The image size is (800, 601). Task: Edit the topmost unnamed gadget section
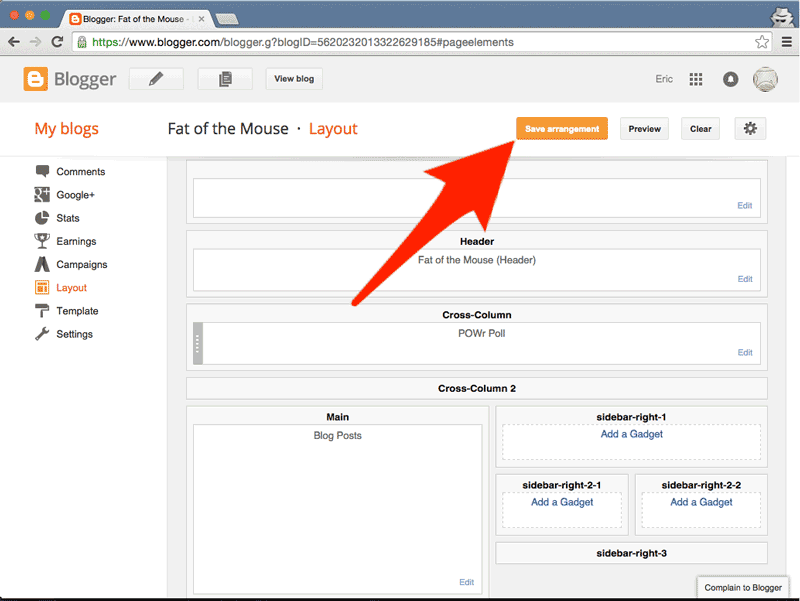click(744, 206)
